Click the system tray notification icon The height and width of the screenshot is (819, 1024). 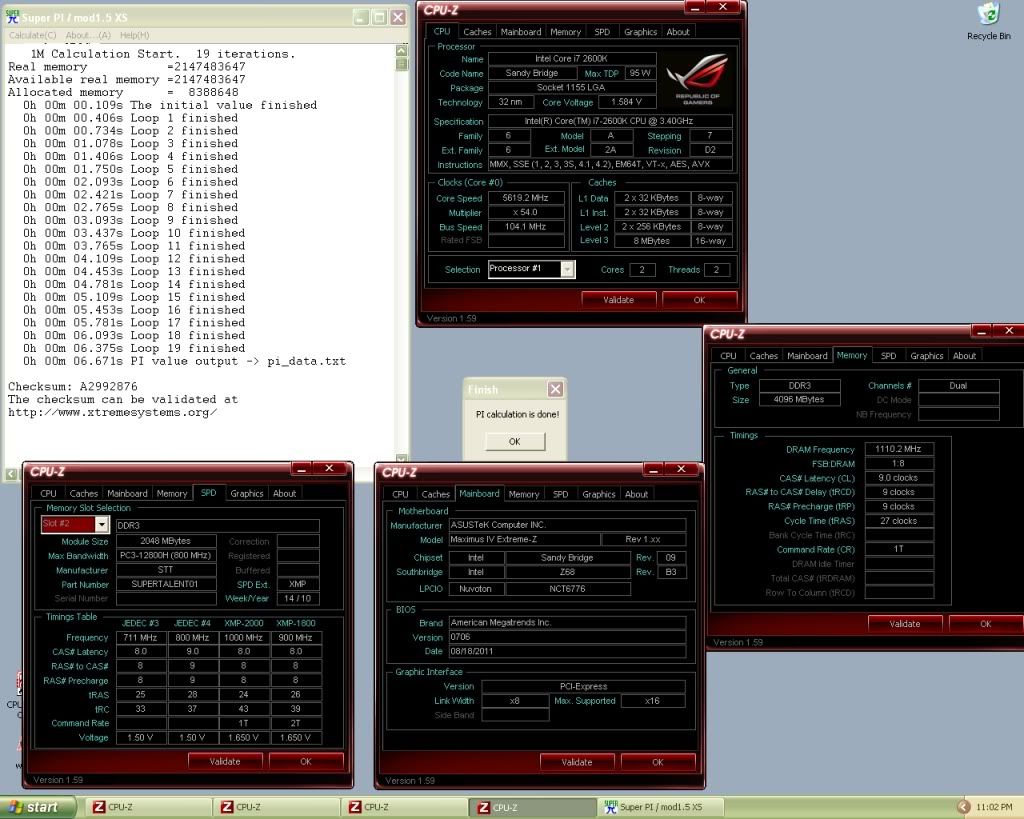pos(964,807)
